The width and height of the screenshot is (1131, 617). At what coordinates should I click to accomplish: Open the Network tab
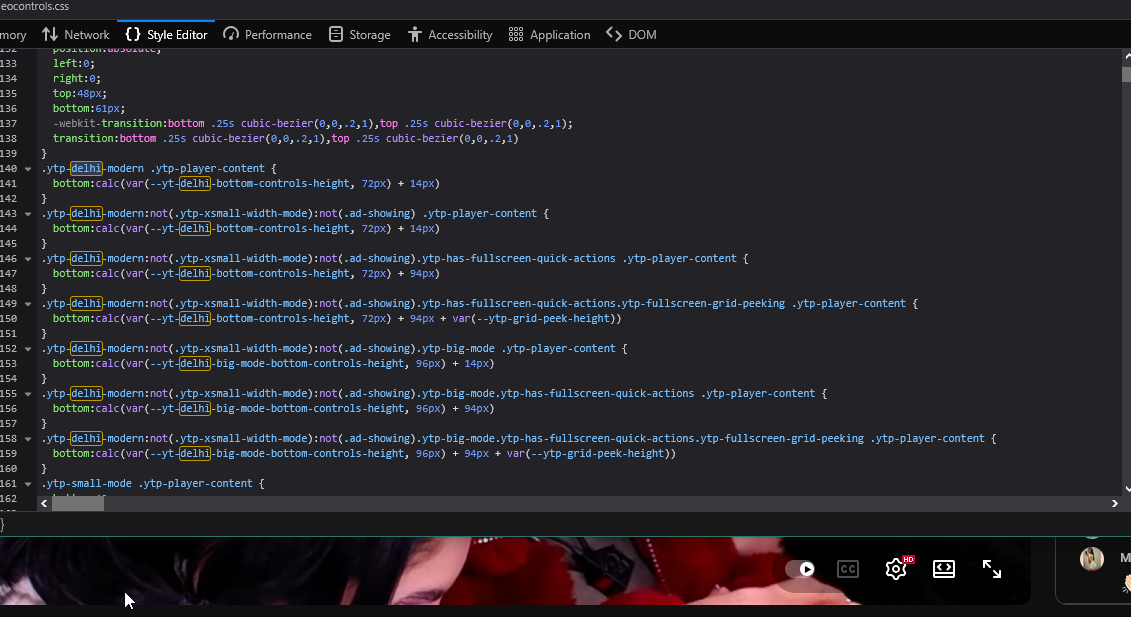click(x=76, y=35)
